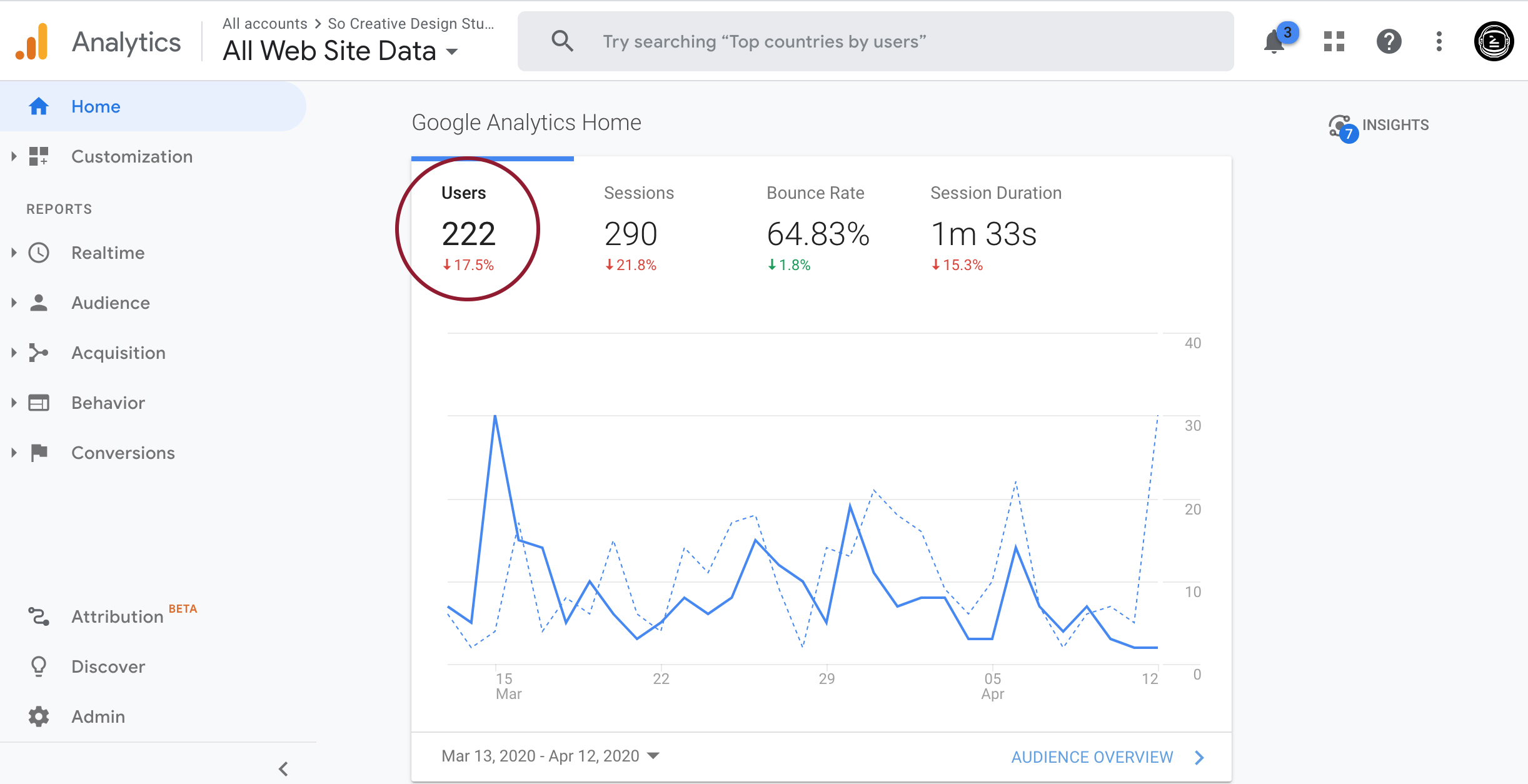Click the 05 Apr axis label
The height and width of the screenshot is (784, 1528).
point(993,686)
